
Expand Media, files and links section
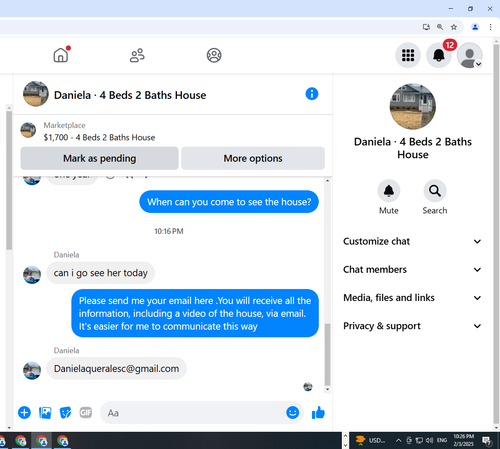[412, 298]
